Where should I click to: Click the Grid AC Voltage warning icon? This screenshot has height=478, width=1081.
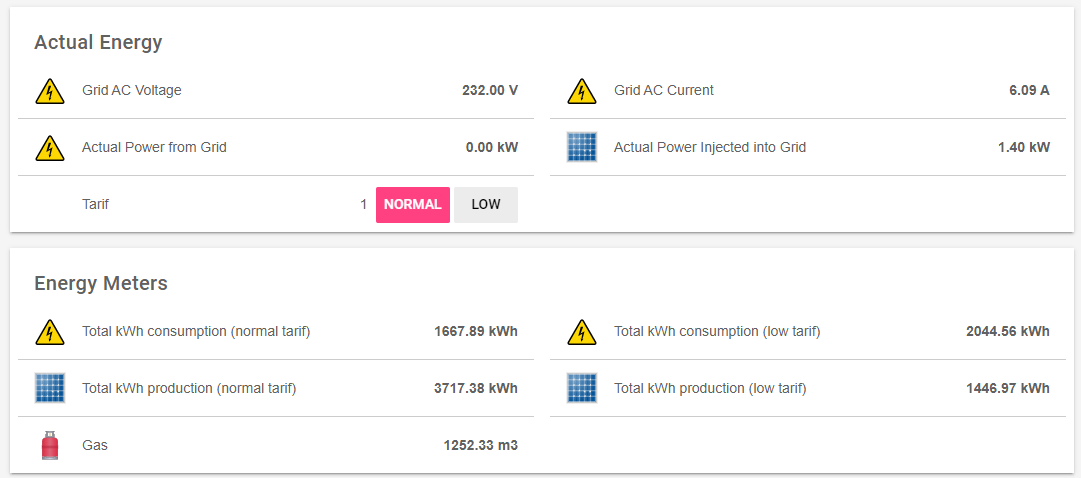pyautogui.click(x=50, y=91)
